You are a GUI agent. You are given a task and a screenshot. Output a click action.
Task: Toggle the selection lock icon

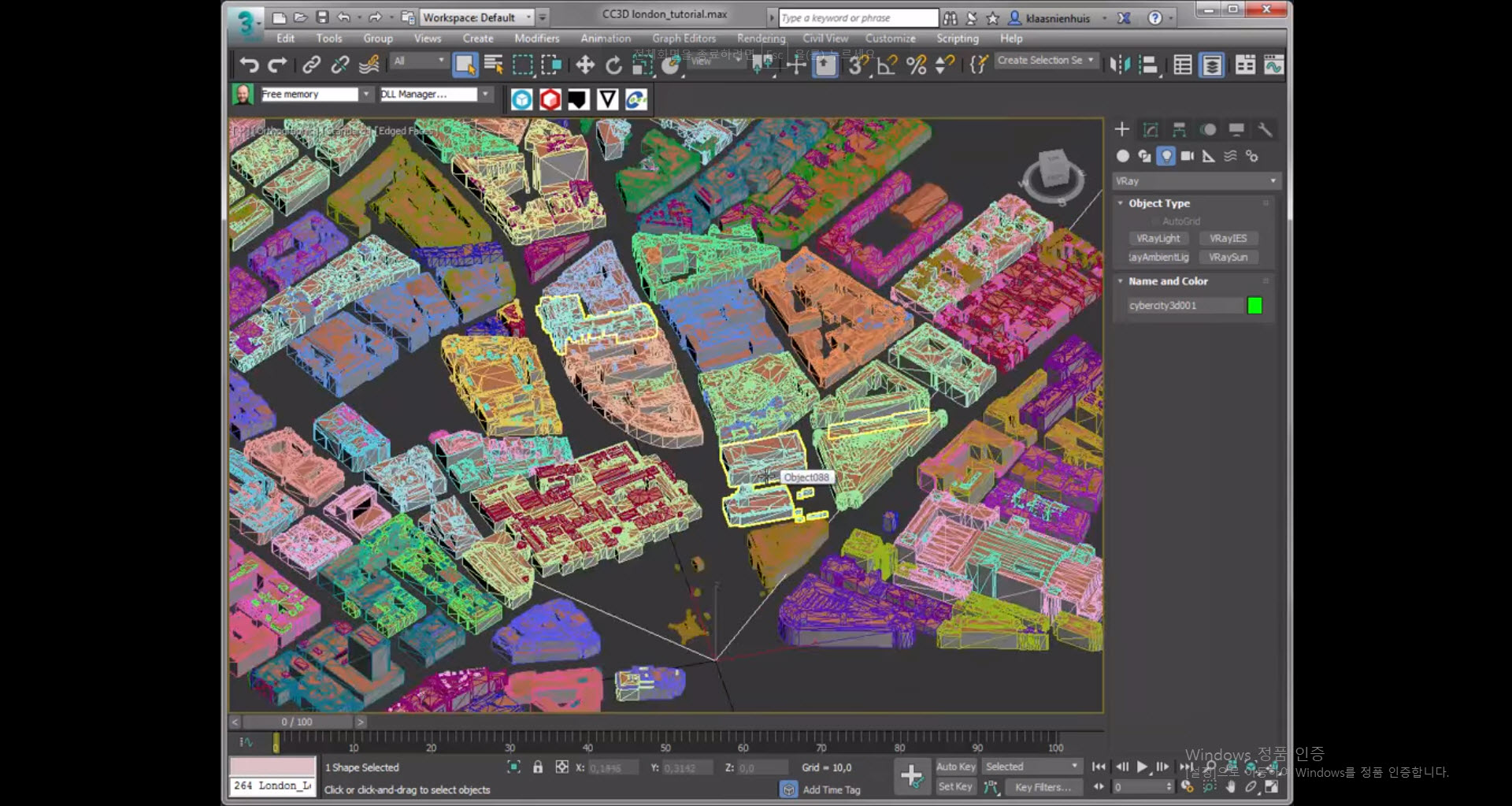click(538, 767)
